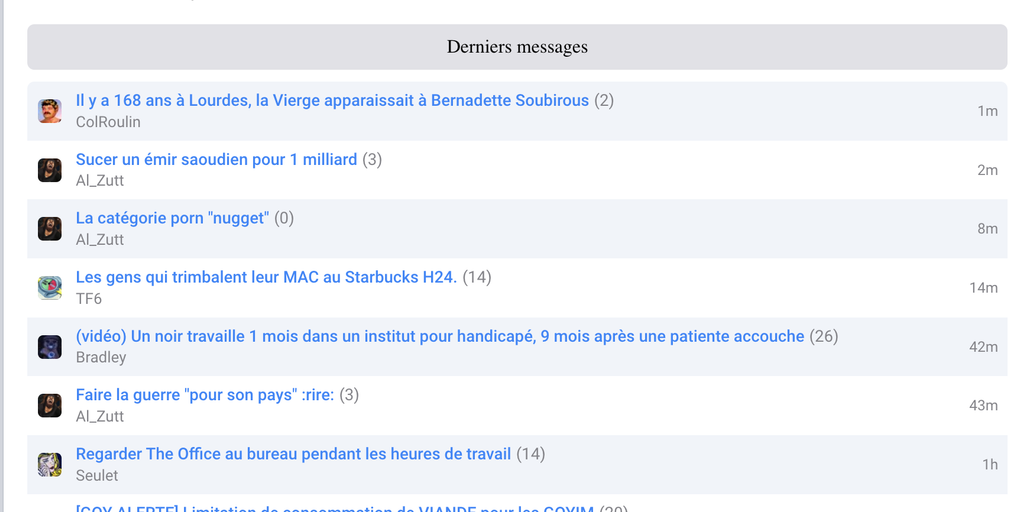Image resolution: width=1024 pixels, height=512 pixels.
Task: Open the "(vidéo)" thread posted by Bradley
Action: click(x=440, y=336)
